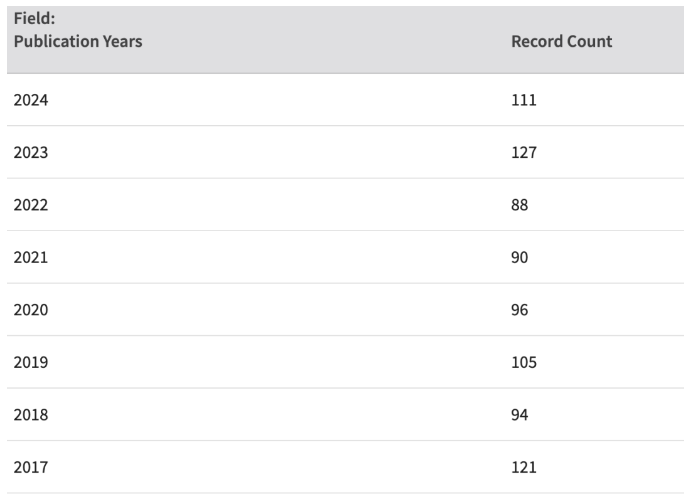This screenshot has width=692, height=499.
Task: Click record count 90 for 2021
Action: 519,257
